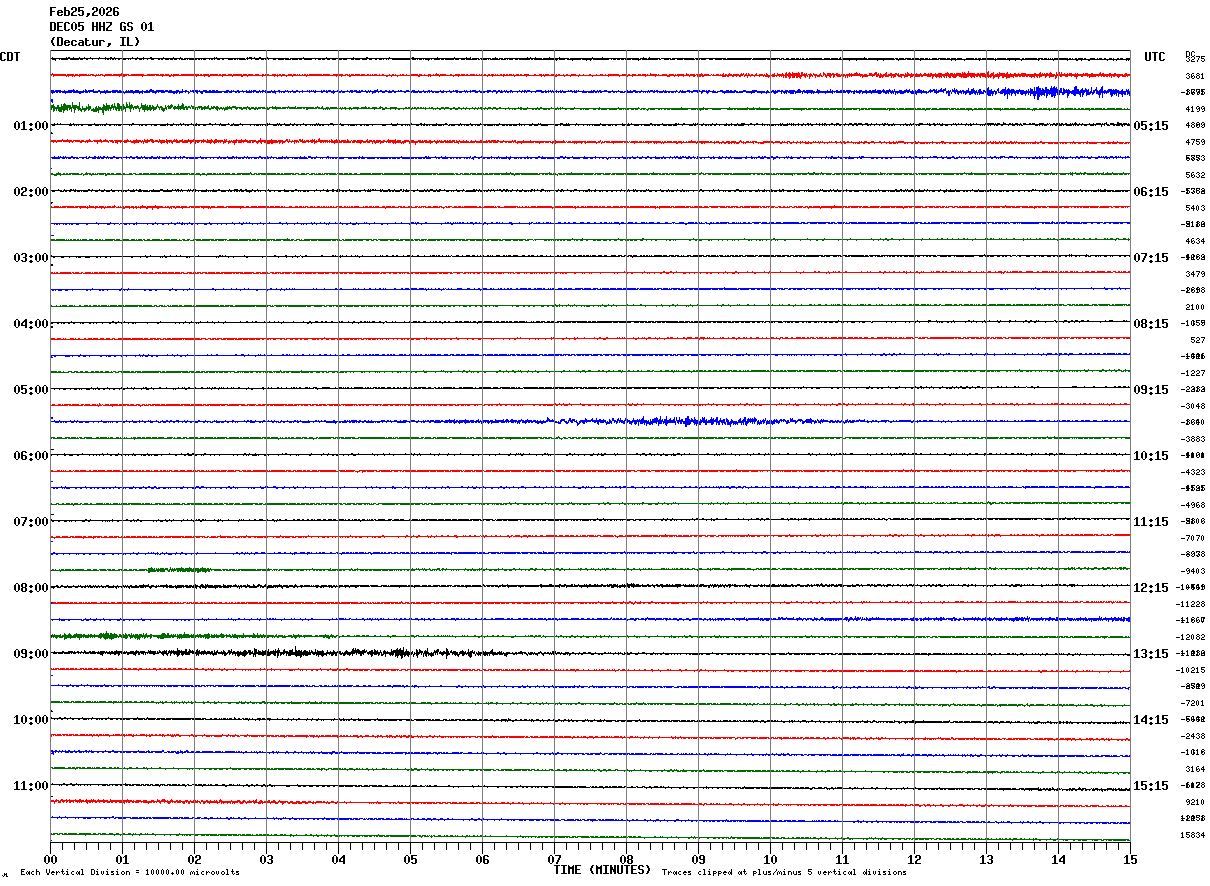Select the DEC05 HHZ GS 01 station label

coord(102,27)
